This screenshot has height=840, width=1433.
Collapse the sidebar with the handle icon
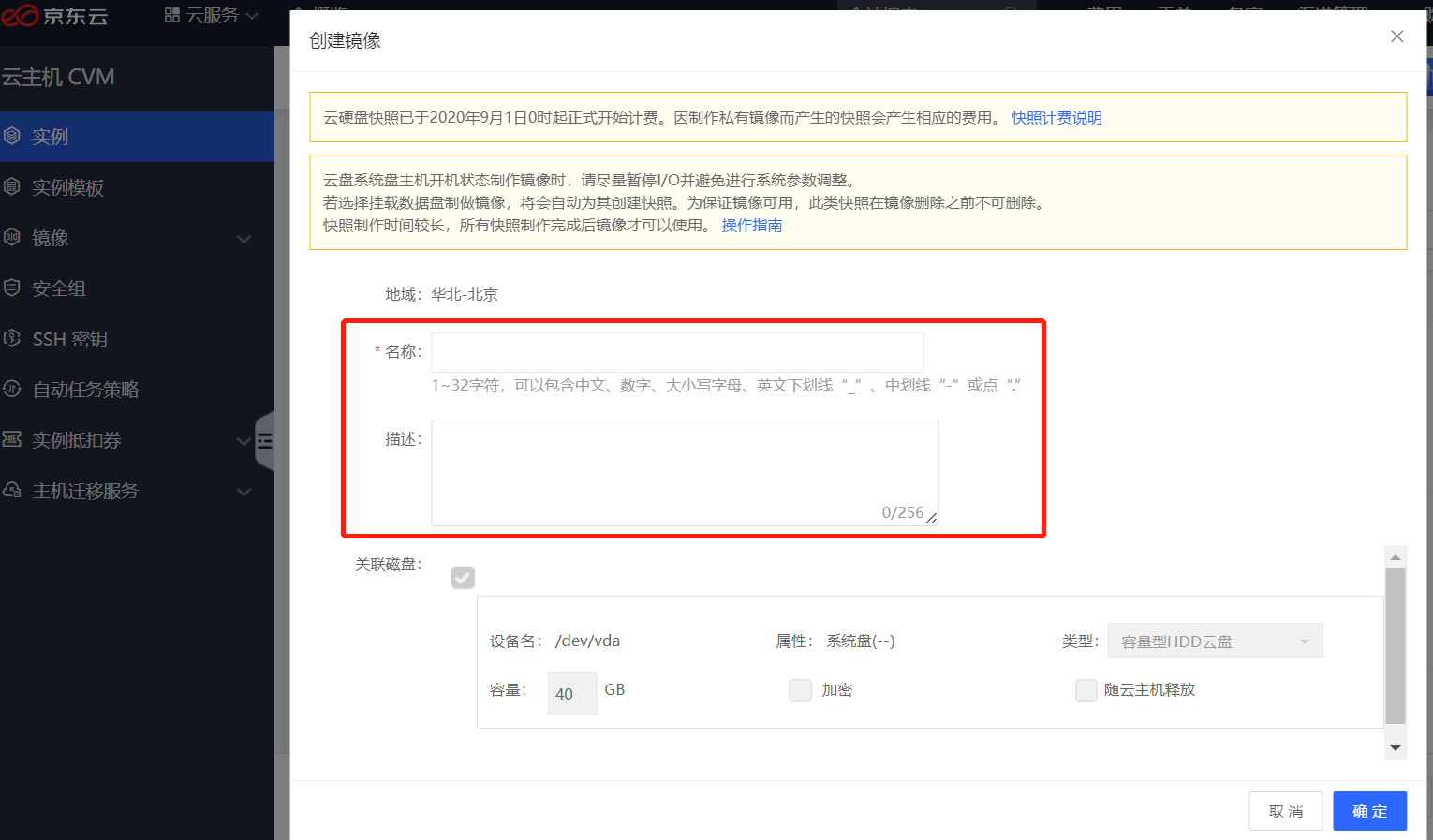coord(265,440)
